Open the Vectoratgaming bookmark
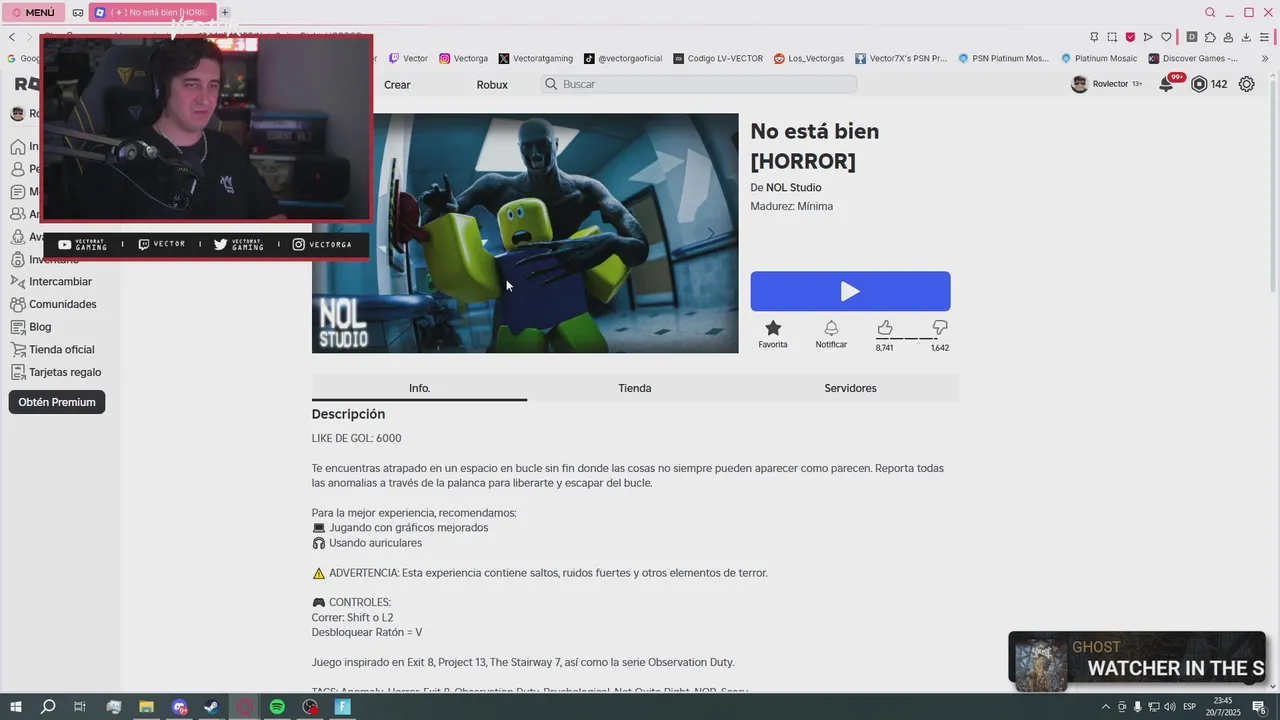1280x720 pixels. [536, 58]
